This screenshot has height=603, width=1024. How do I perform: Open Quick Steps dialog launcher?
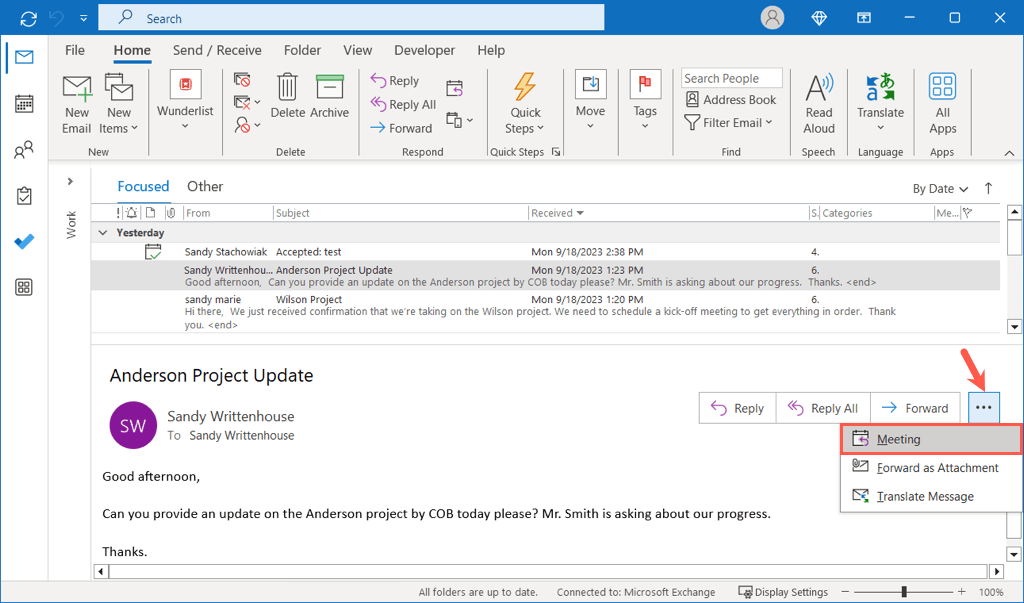556,152
